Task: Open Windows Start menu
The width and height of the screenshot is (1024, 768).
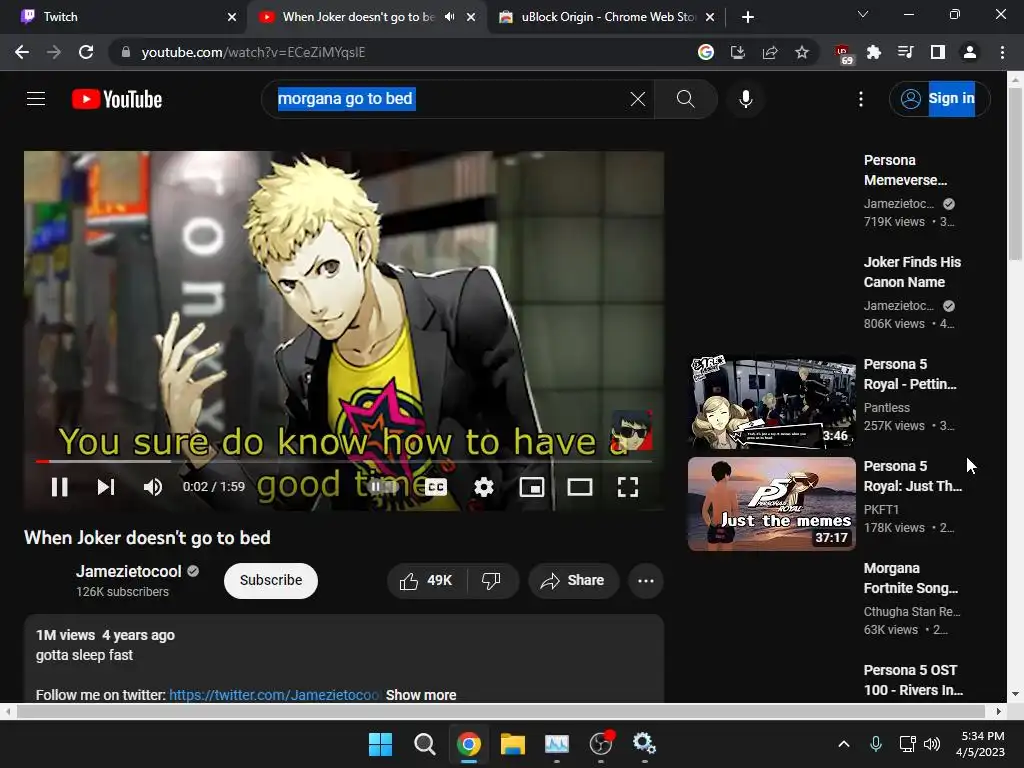Action: tap(380, 744)
